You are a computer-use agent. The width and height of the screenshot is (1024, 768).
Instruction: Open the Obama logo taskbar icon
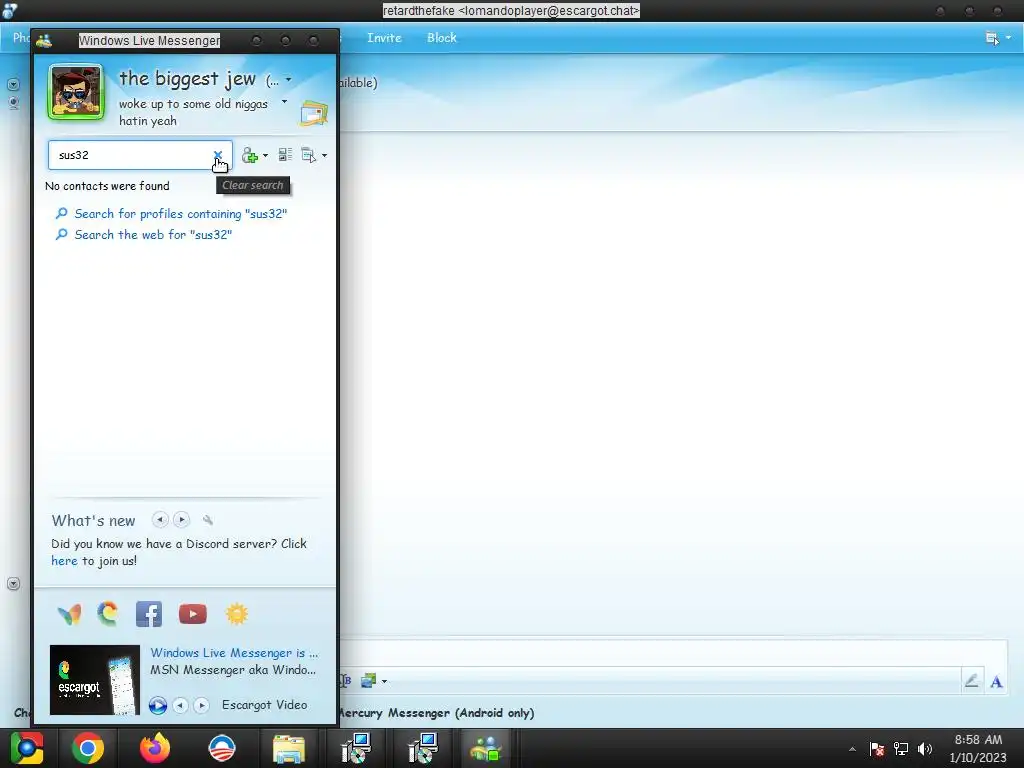221,748
